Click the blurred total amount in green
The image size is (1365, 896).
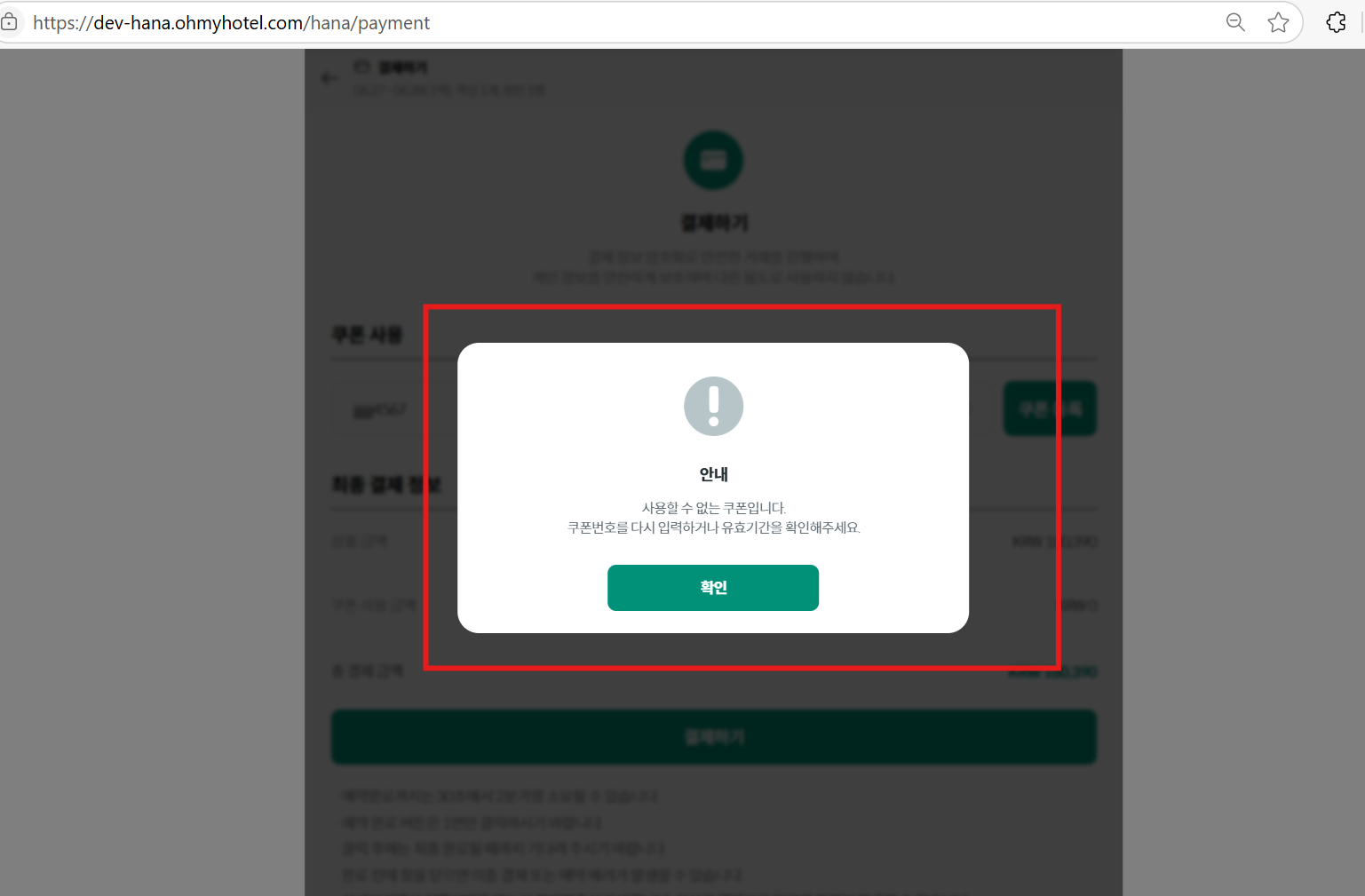coord(1052,672)
